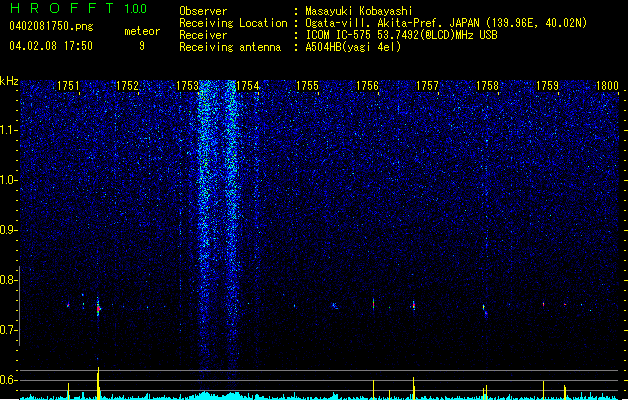629x400 pixels.
Task: Click the A504HB(yagi 4el) antenna text
Action: point(353,47)
